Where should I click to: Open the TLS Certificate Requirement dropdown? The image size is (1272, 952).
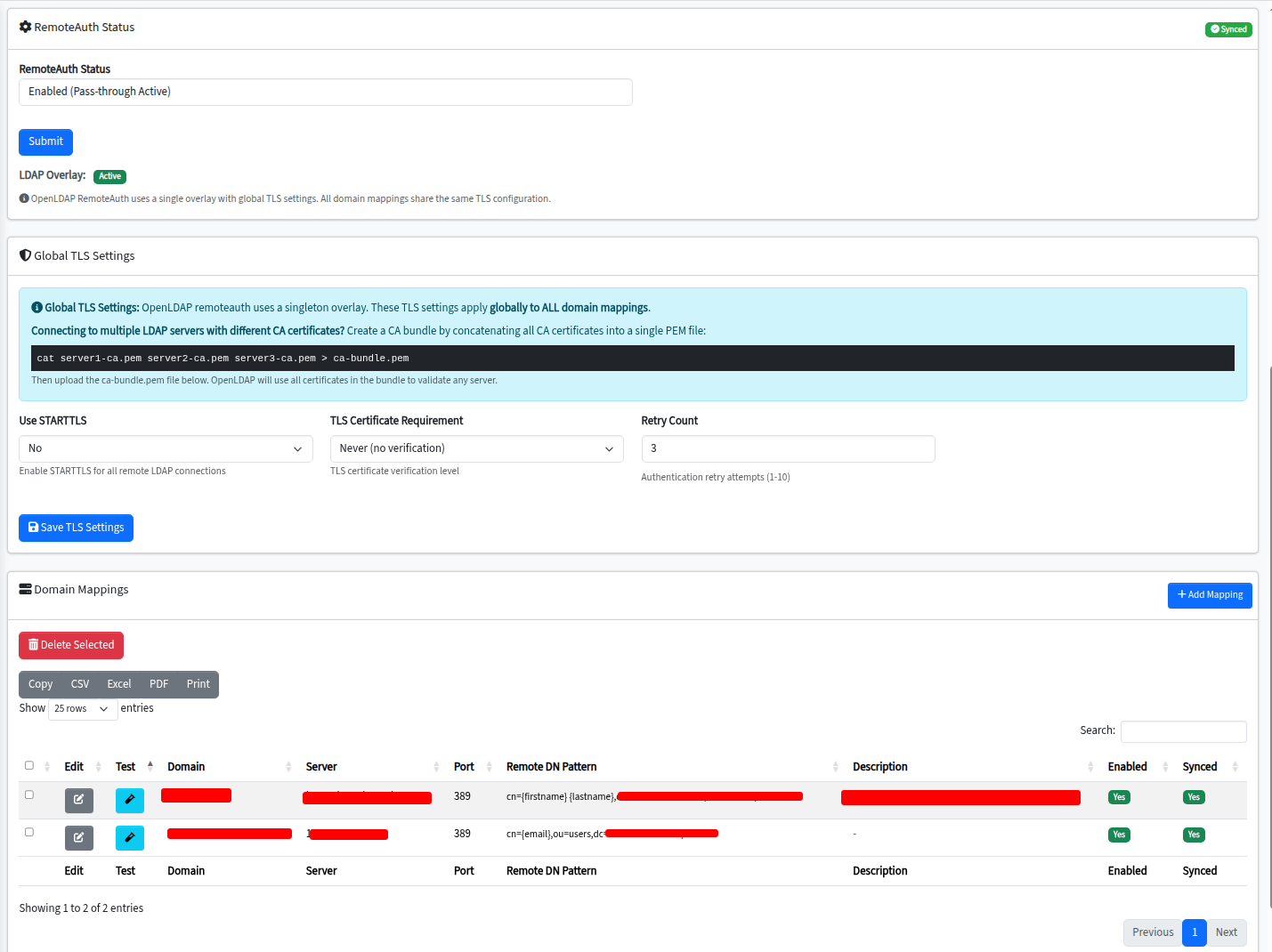(x=476, y=448)
